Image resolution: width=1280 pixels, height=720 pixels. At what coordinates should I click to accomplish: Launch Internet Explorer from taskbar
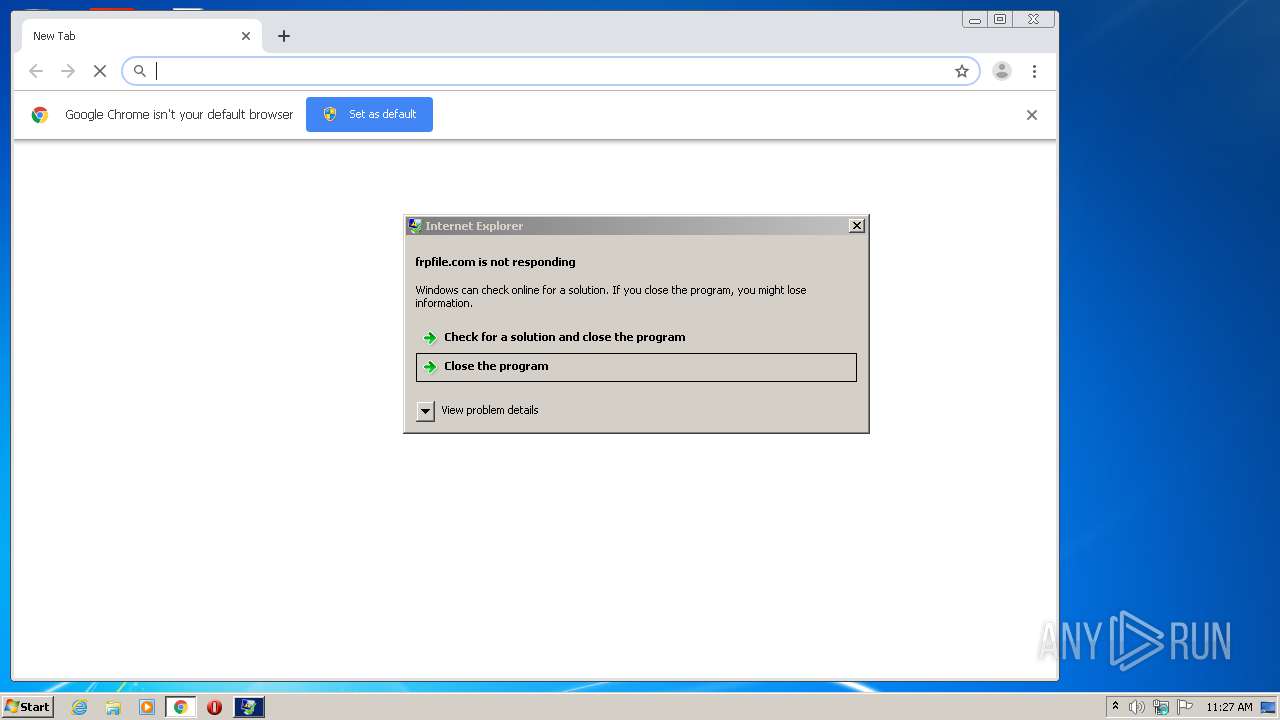coord(79,707)
